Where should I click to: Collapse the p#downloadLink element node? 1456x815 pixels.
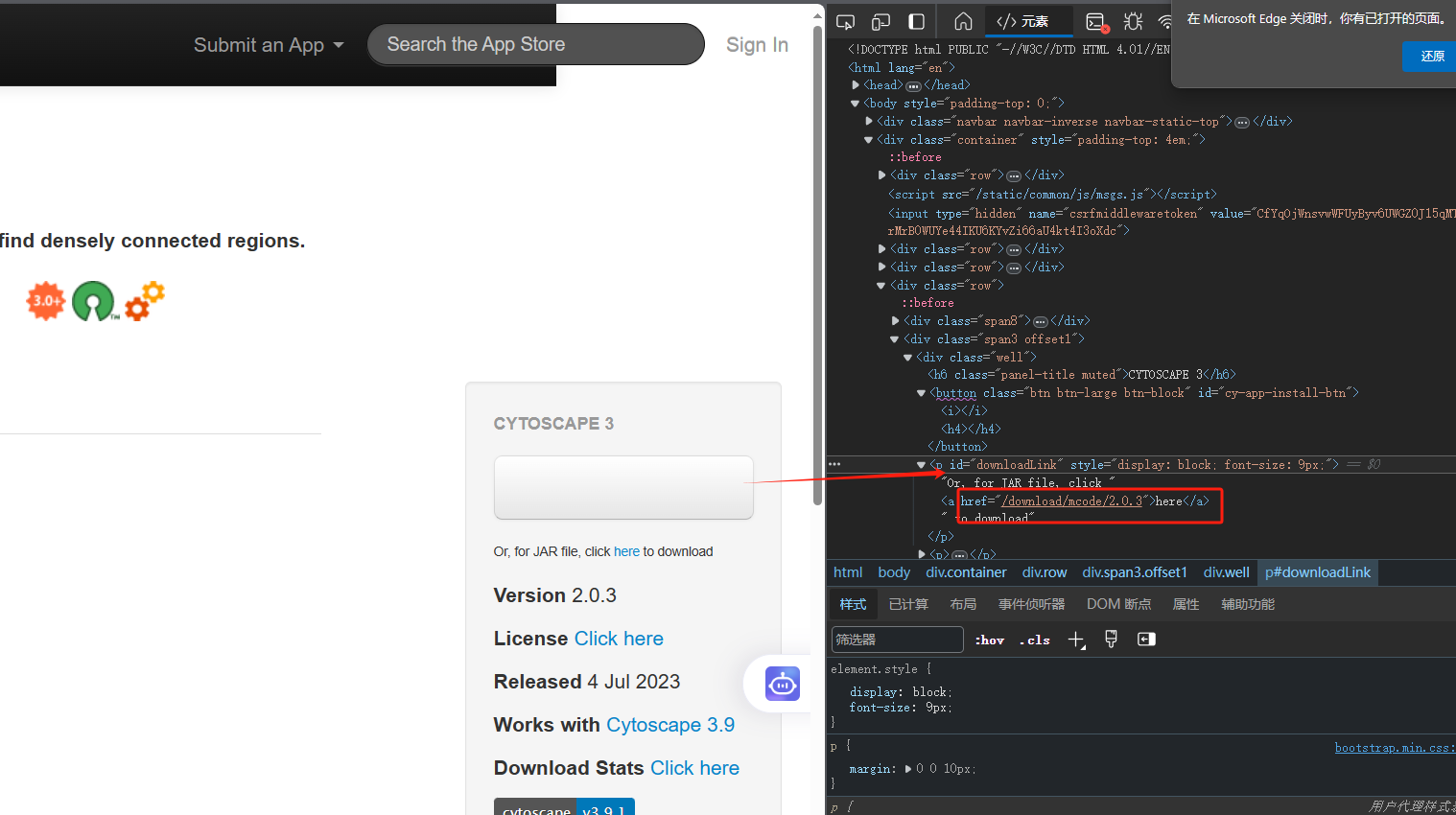pyautogui.click(x=922, y=465)
